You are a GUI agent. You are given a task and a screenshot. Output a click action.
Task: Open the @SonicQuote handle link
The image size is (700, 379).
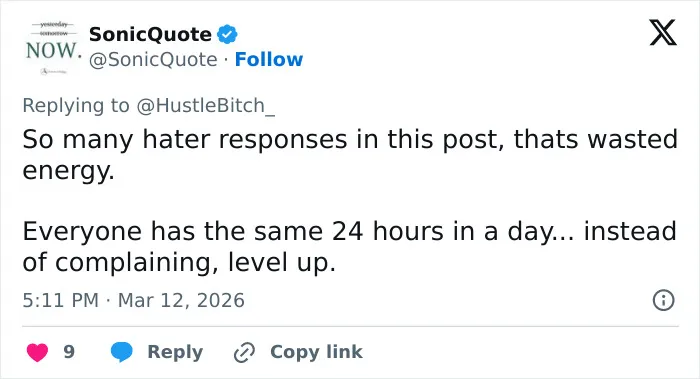pos(153,59)
